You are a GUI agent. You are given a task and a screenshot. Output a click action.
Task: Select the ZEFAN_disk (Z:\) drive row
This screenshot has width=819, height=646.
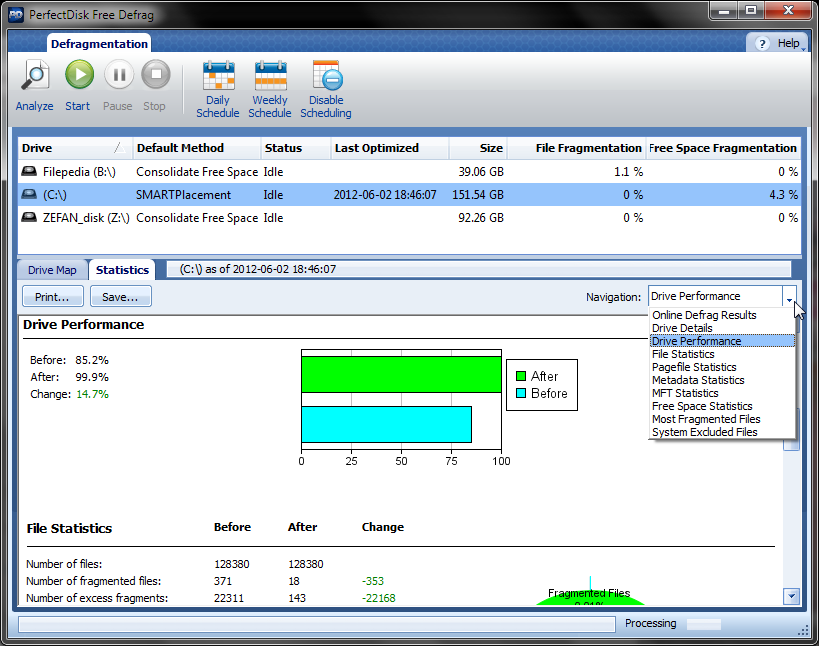(x=410, y=218)
